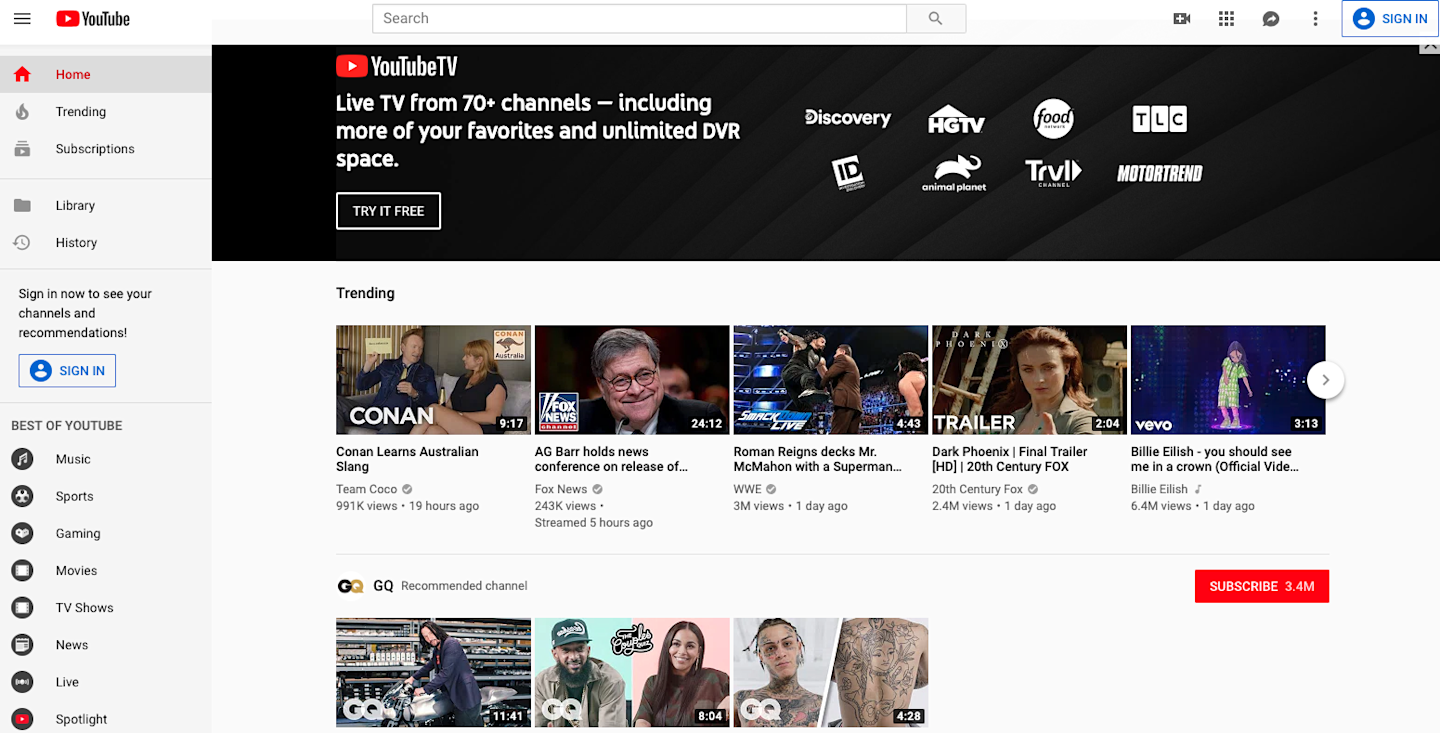Image resolution: width=1440 pixels, height=733 pixels.
Task: Open 'Dark Phoenix | Final Trailer' title
Action: (x=1010, y=459)
